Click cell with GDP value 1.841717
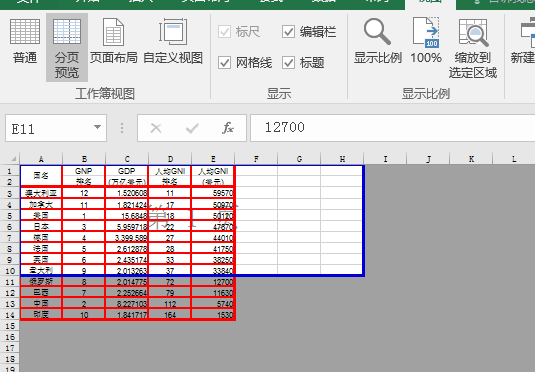Image resolution: width=535 pixels, height=372 pixels. (x=127, y=315)
